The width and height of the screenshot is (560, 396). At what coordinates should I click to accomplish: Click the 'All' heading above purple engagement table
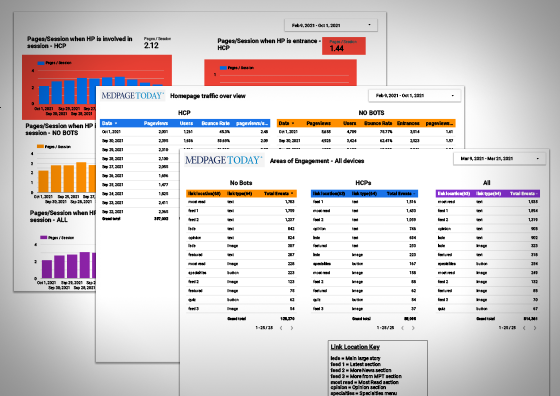click(486, 183)
